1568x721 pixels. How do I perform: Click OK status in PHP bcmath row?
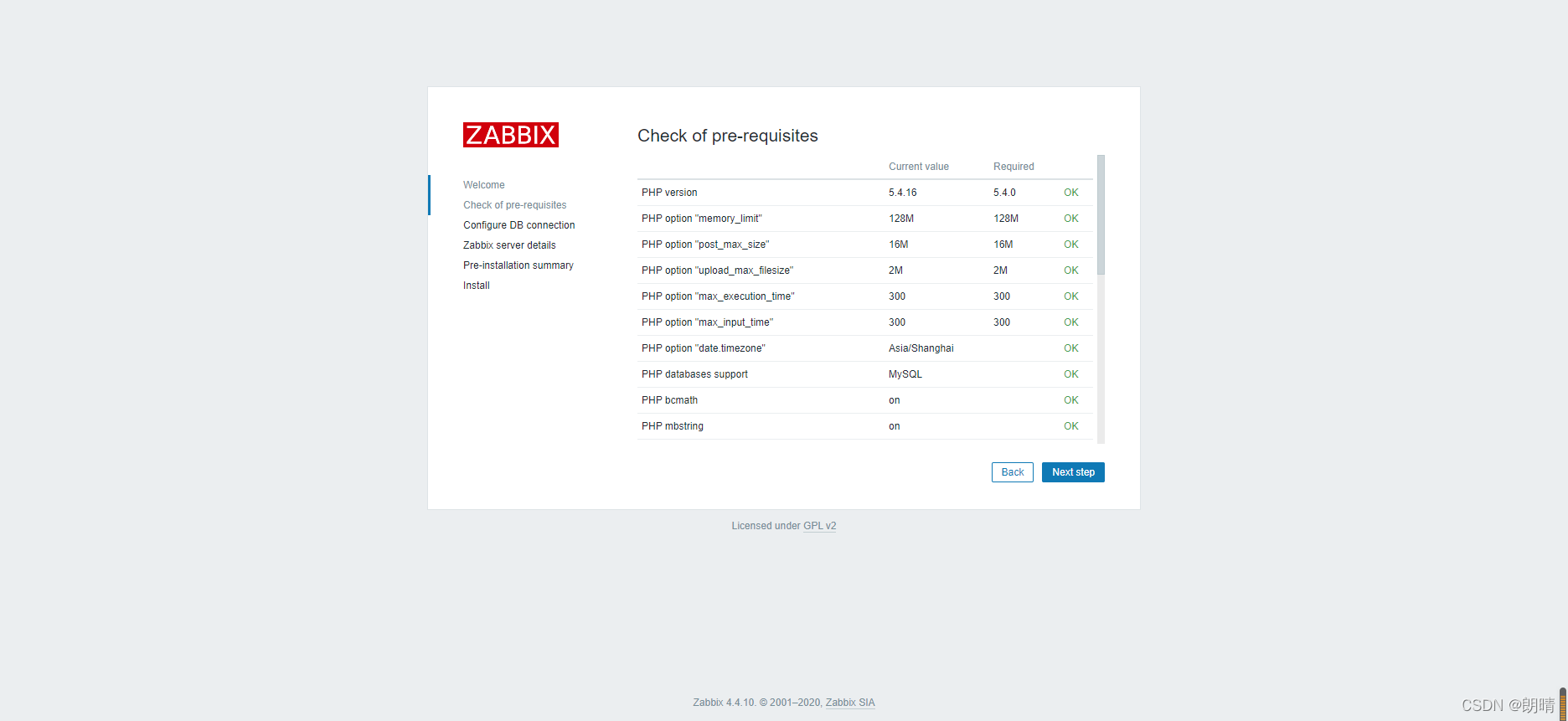[1071, 400]
